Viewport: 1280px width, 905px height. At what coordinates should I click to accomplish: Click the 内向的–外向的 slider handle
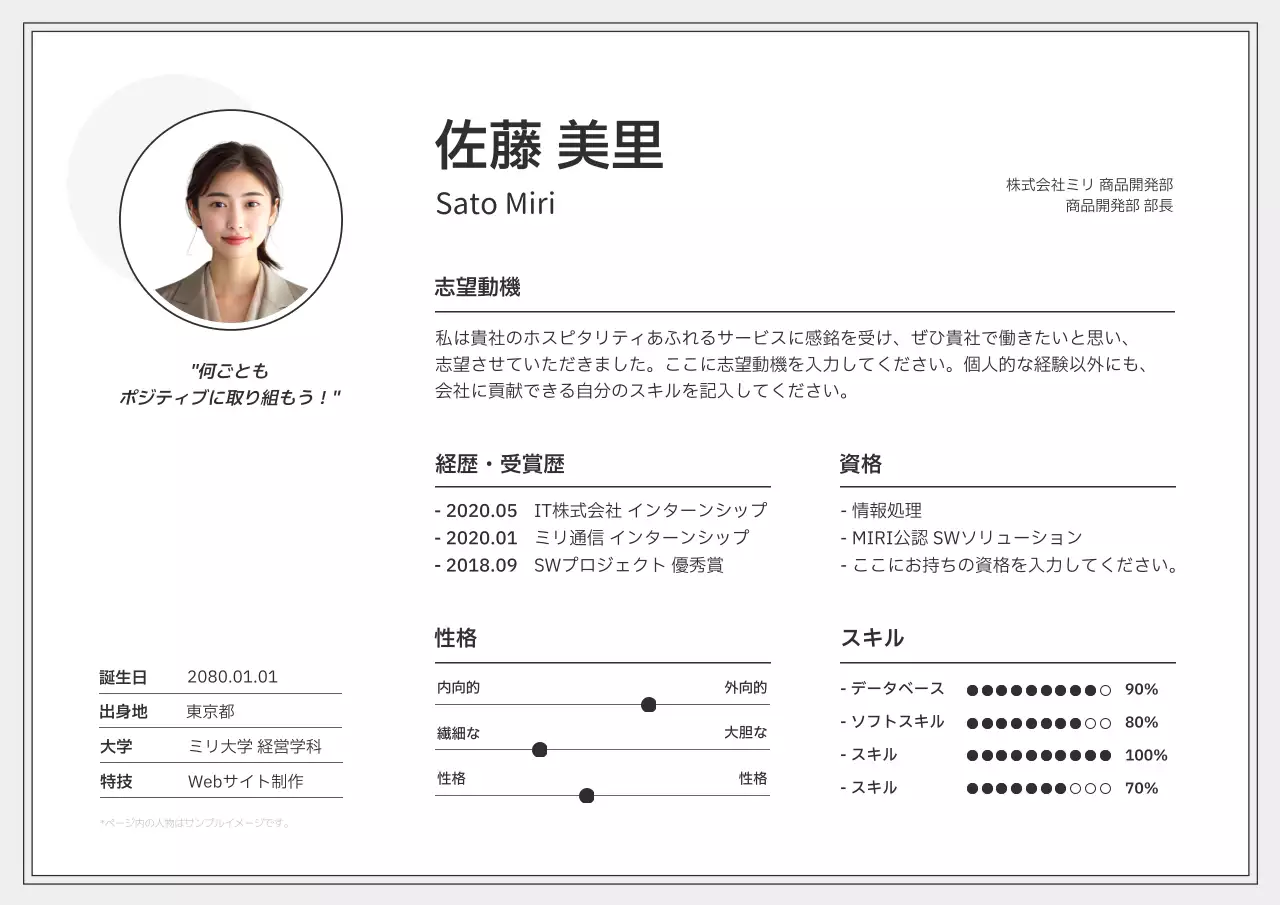pyautogui.click(x=648, y=705)
